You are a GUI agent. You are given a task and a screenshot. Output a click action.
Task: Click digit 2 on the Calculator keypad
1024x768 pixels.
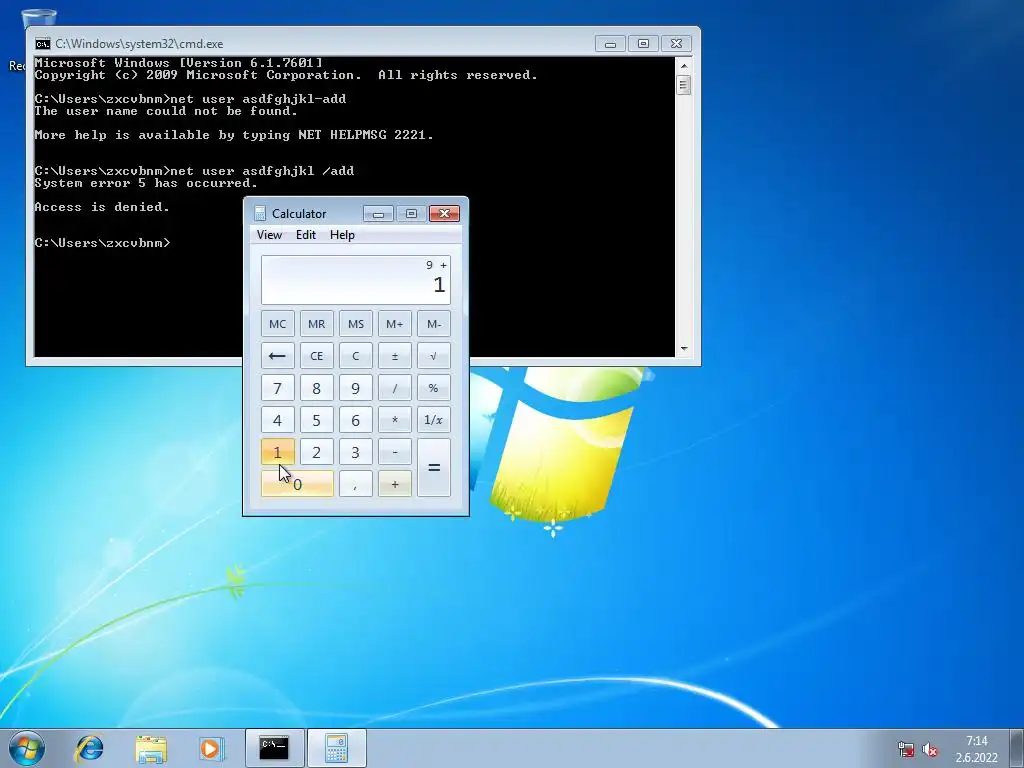click(317, 452)
